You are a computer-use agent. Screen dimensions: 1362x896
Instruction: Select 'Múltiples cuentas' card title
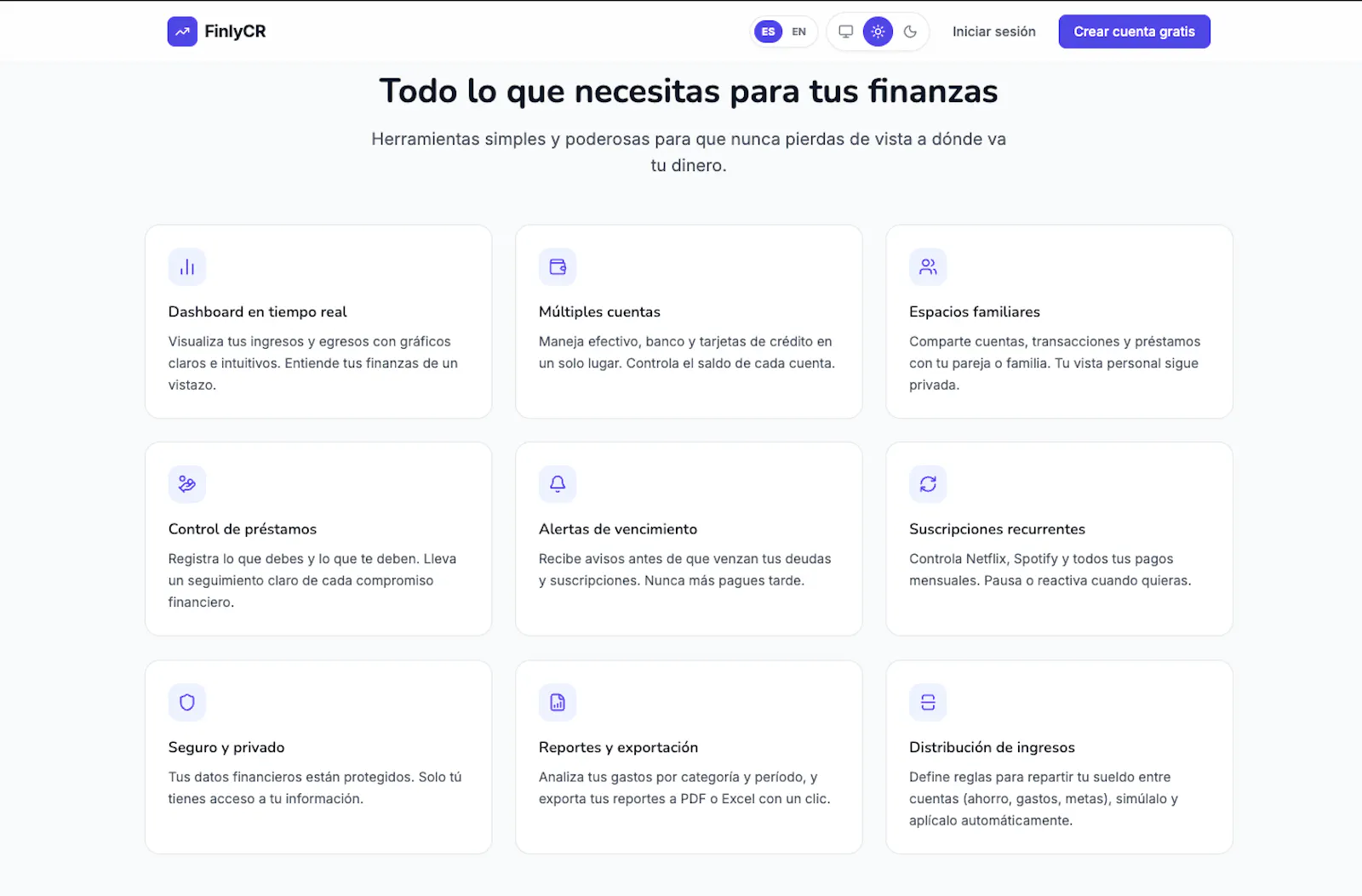pyautogui.click(x=599, y=311)
